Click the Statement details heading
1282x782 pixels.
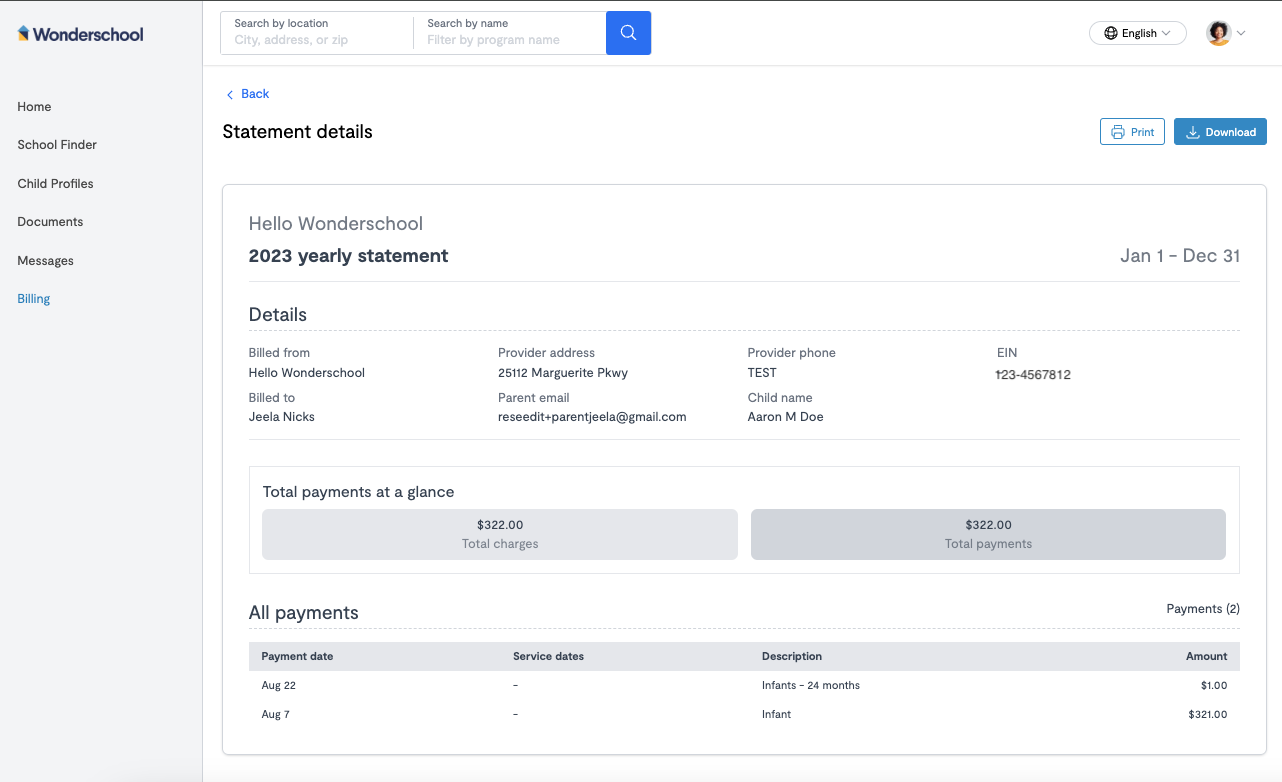297,132
